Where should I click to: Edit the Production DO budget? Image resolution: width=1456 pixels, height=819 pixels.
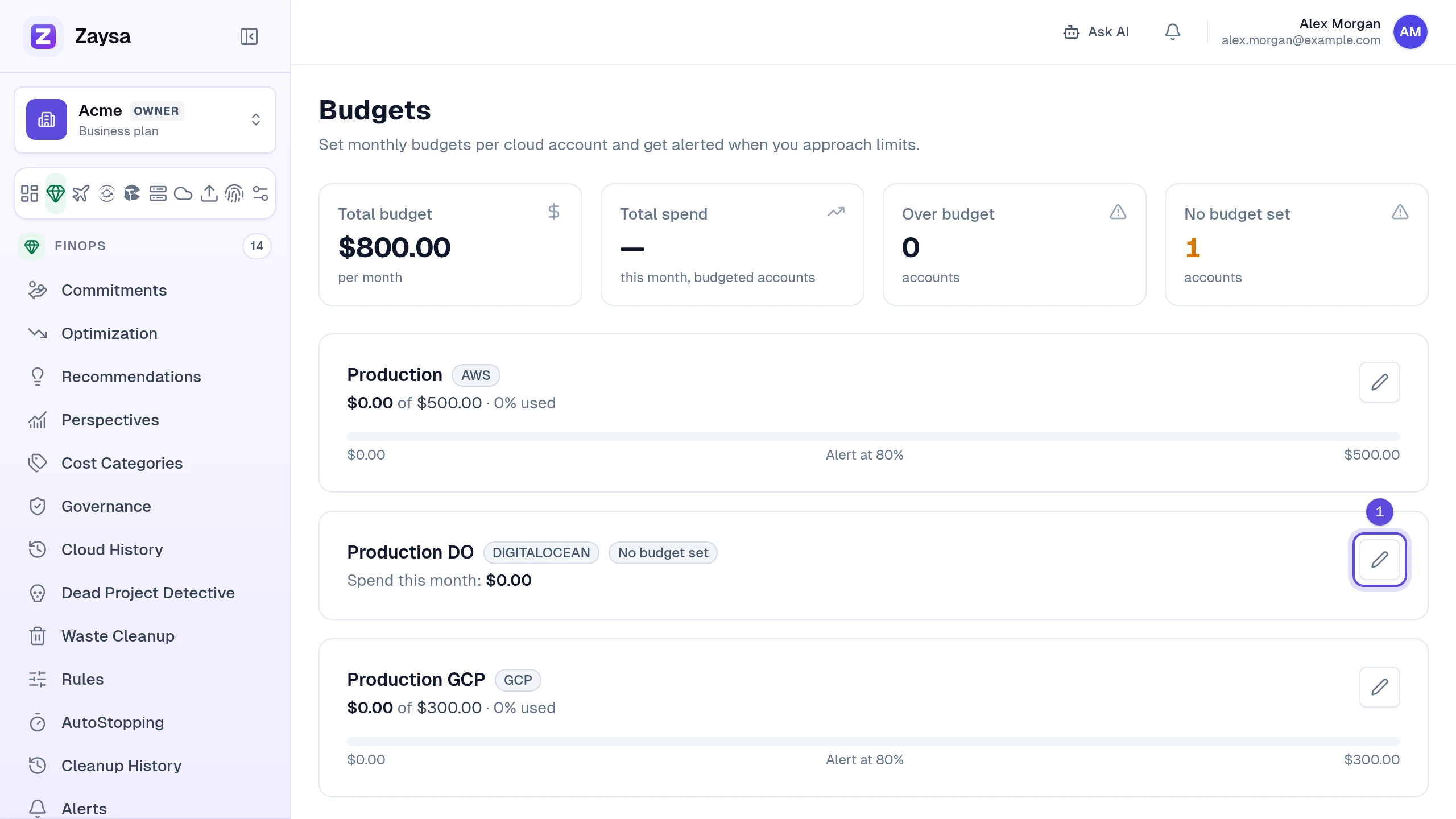coord(1379,560)
